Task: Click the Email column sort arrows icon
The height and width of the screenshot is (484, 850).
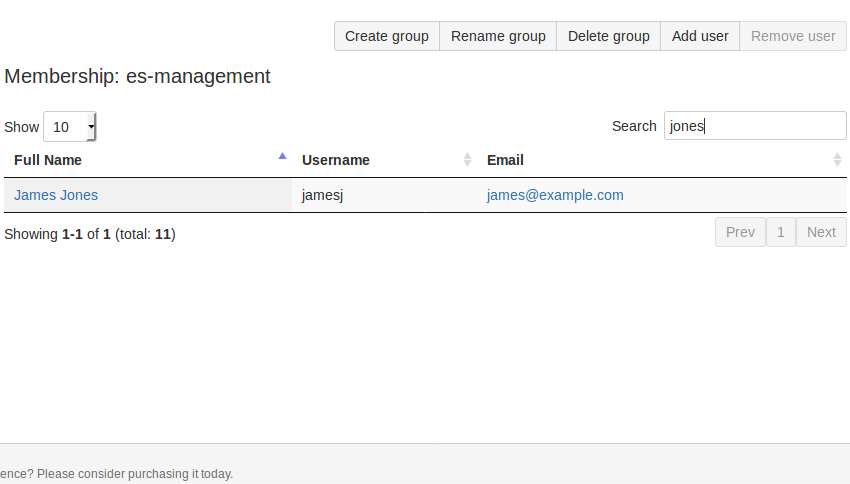Action: [x=837, y=160]
